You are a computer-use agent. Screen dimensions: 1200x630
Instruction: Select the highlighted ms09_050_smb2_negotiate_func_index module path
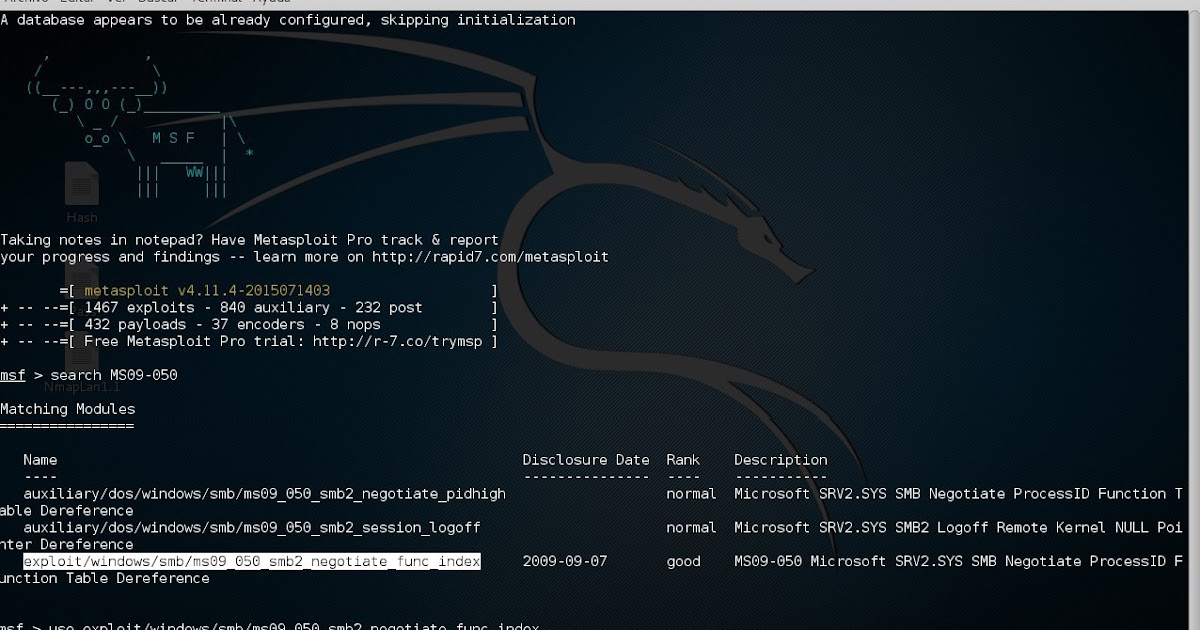click(x=251, y=561)
